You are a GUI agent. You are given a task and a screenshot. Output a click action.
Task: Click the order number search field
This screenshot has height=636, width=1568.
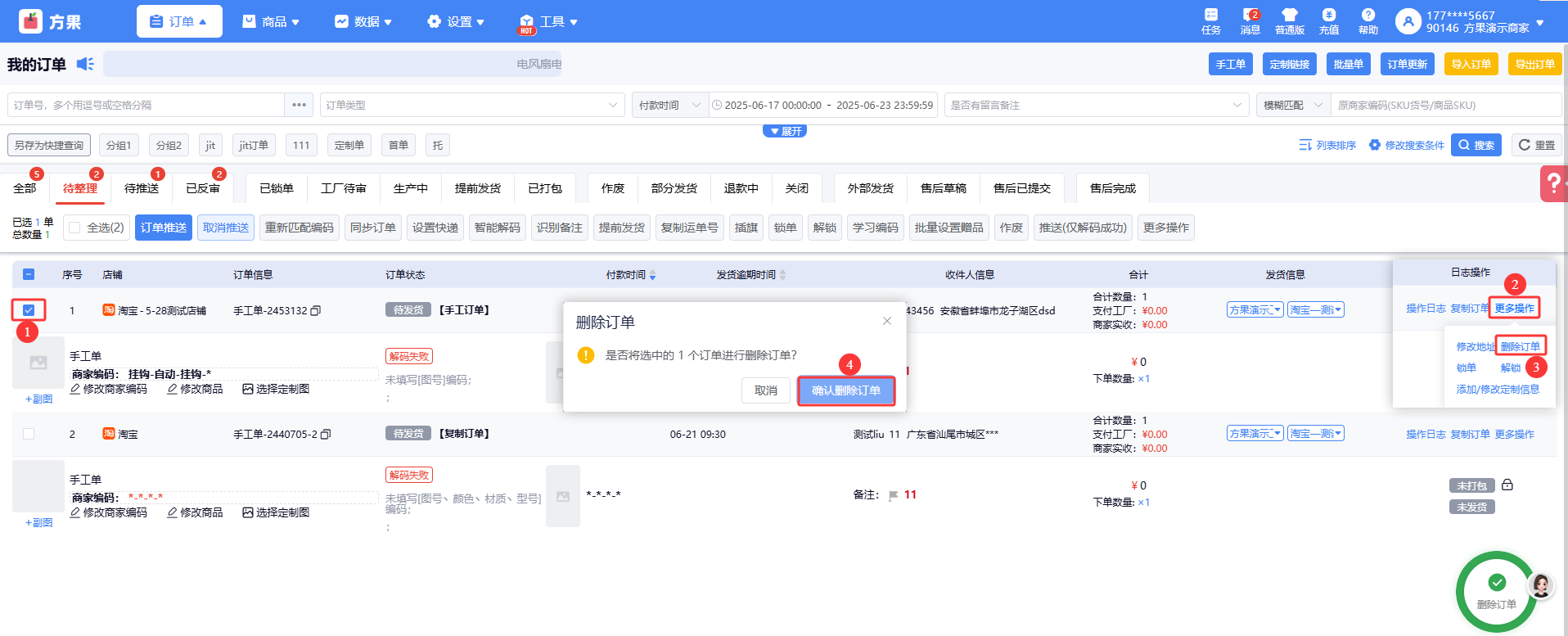coord(147,105)
